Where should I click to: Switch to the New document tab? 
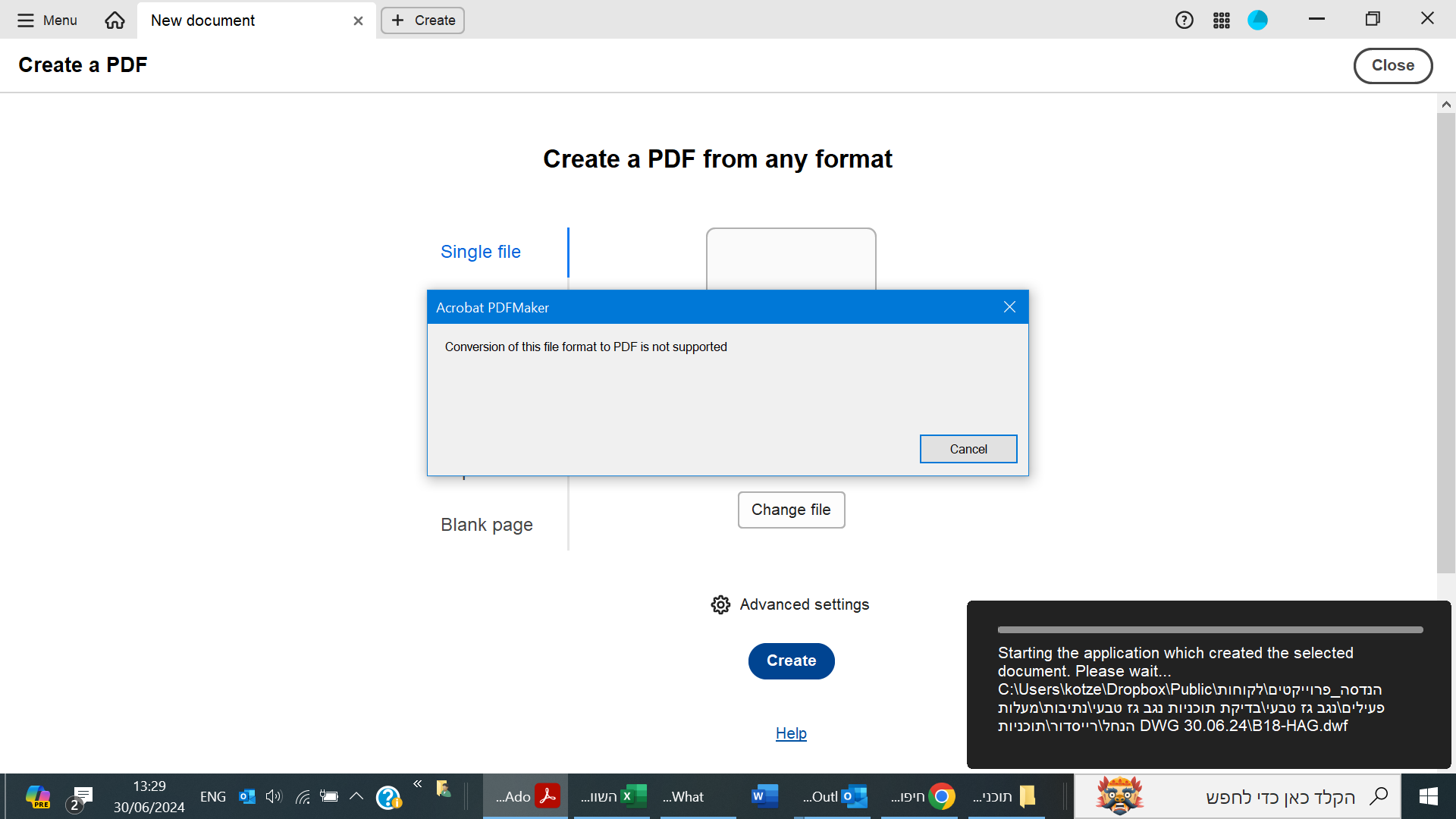[202, 20]
